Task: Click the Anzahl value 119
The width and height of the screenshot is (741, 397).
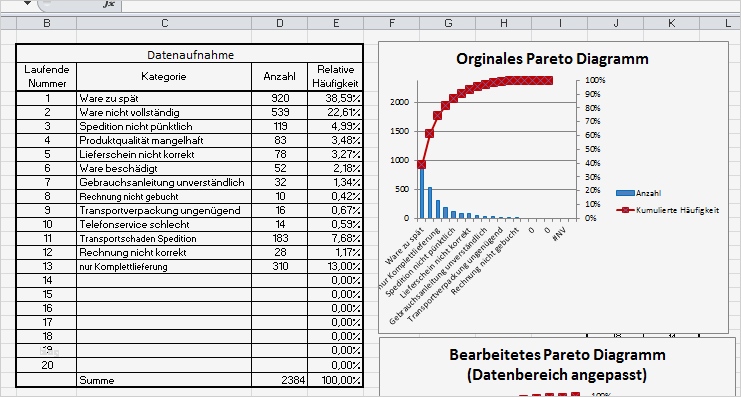Action: tap(280, 126)
